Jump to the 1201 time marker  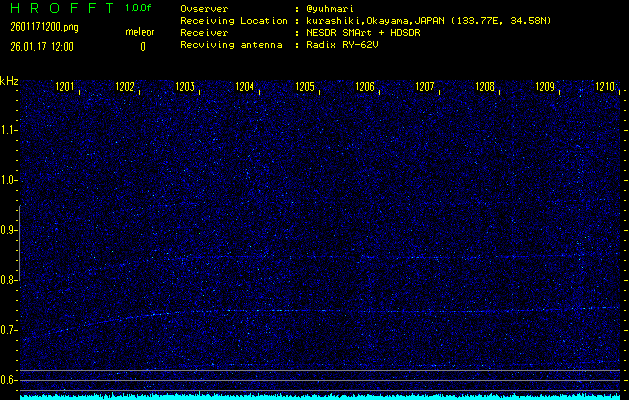65,88
